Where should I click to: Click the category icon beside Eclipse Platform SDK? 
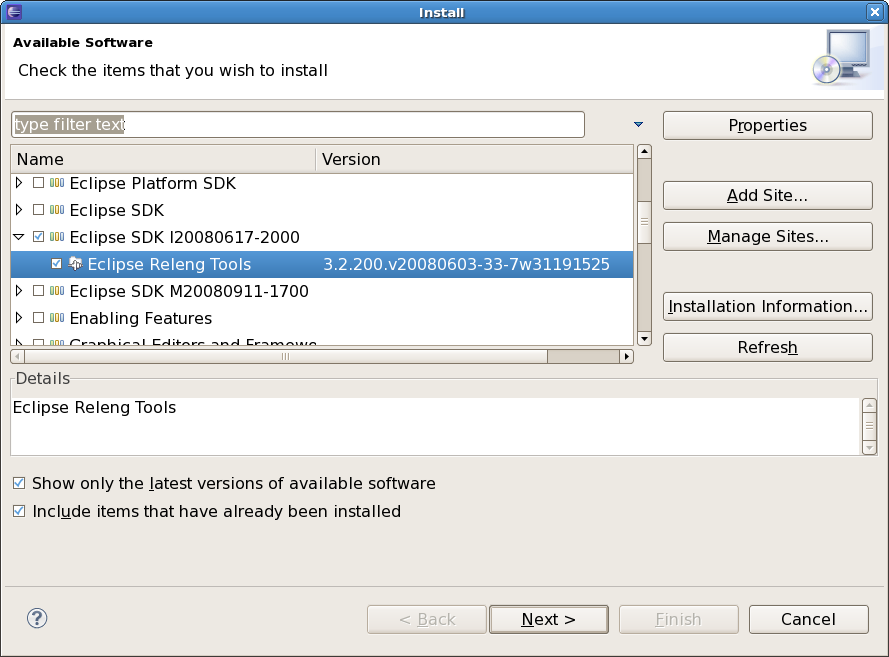click(57, 183)
